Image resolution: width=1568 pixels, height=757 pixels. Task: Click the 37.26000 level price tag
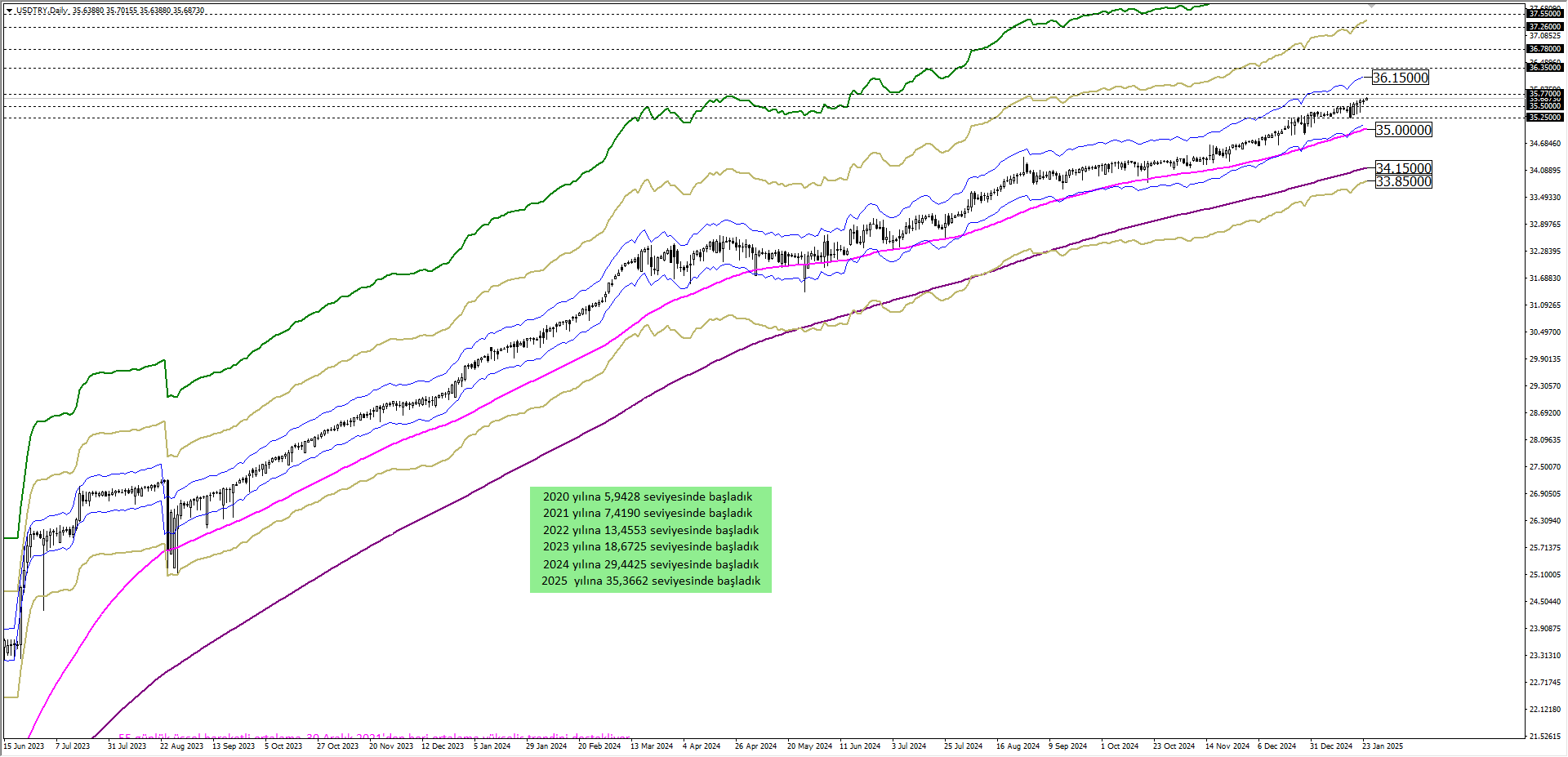[1545, 27]
